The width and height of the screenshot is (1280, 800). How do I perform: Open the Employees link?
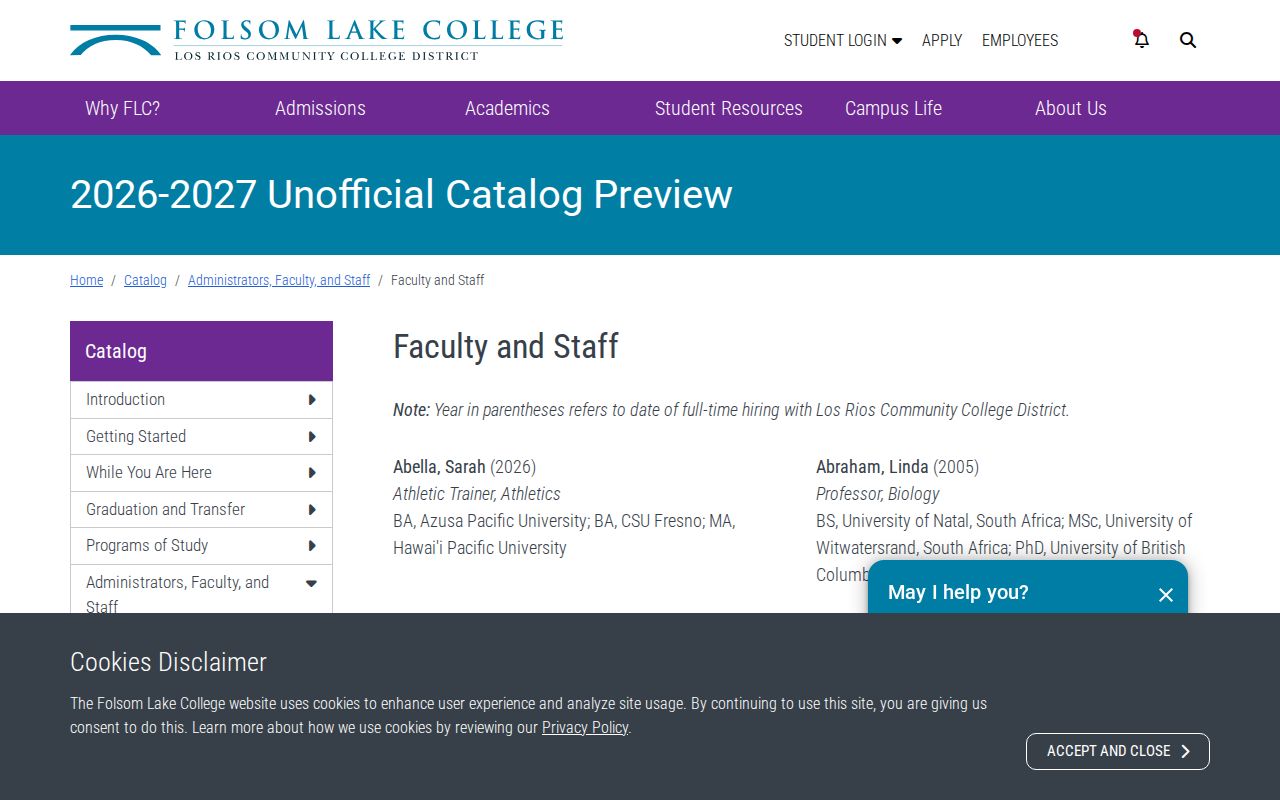tap(1020, 40)
